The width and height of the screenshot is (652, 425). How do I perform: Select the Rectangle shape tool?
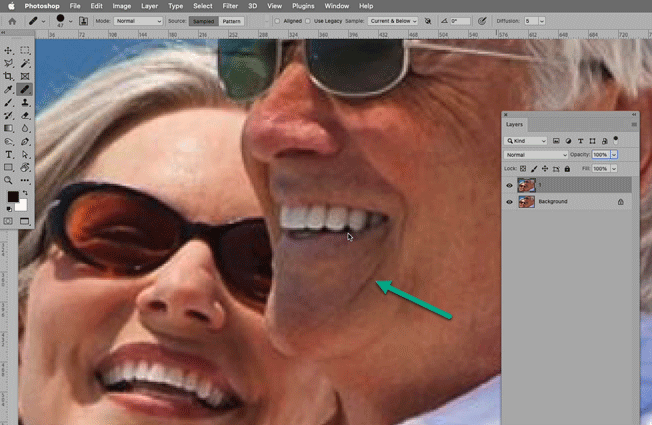tap(8, 167)
